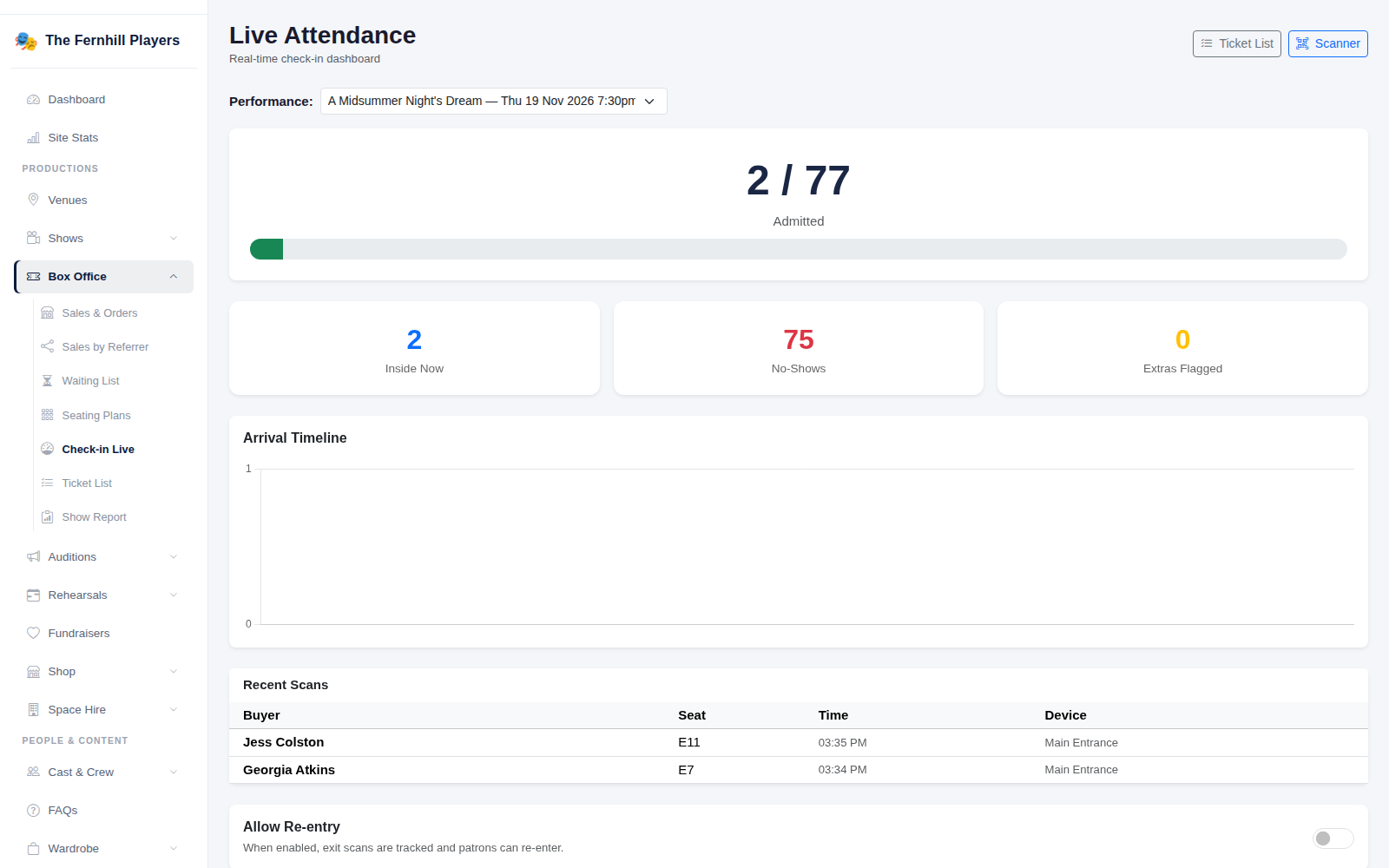The width and height of the screenshot is (1389, 868).
Task: Open the Show Report link
Action: pos(94,517)
